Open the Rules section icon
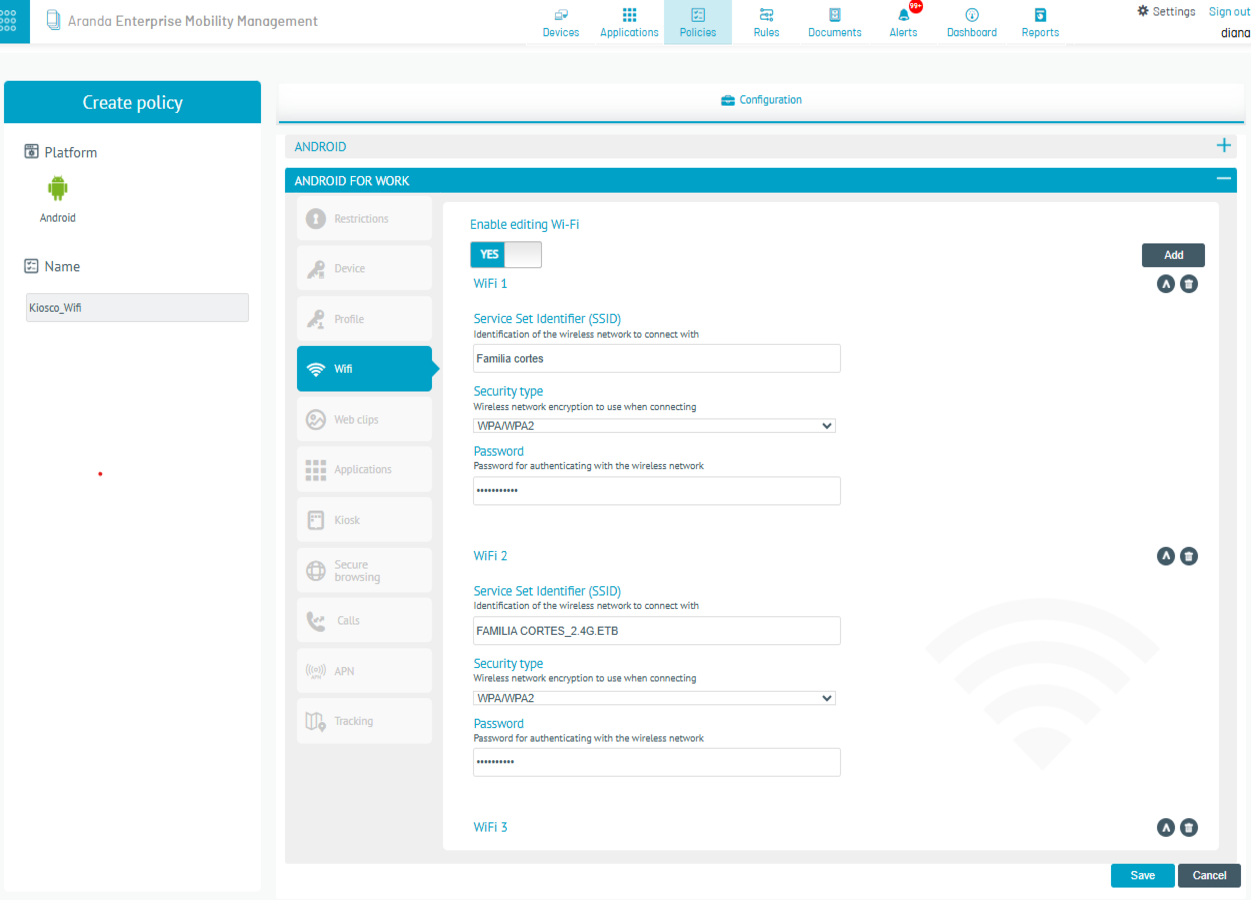1251x900 pixels. click(767, 15)
